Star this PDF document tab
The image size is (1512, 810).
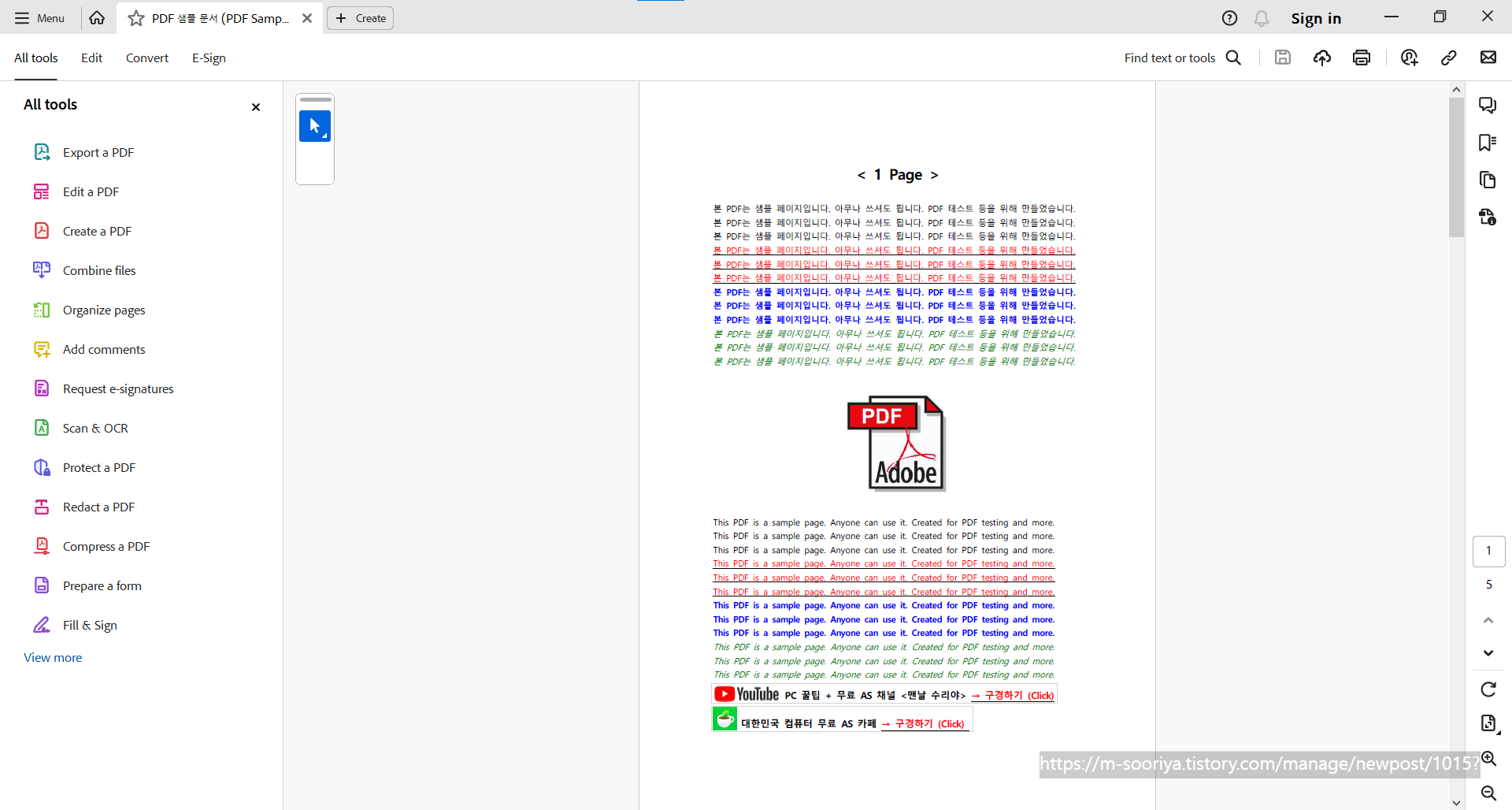click(x=136, y=18)
